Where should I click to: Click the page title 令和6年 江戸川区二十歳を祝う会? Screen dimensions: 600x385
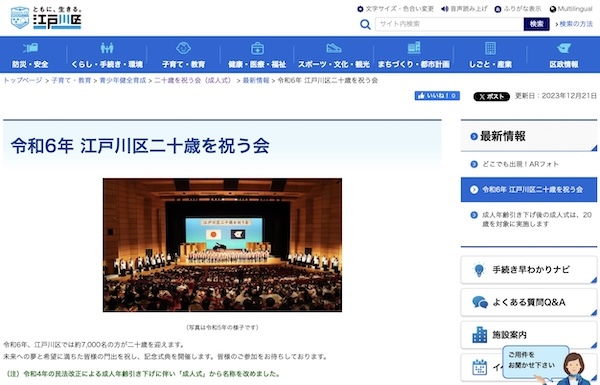(x=140, y=146)
